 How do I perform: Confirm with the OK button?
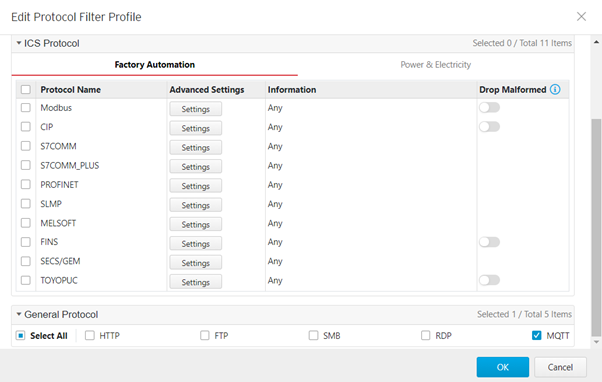point(503,367)
